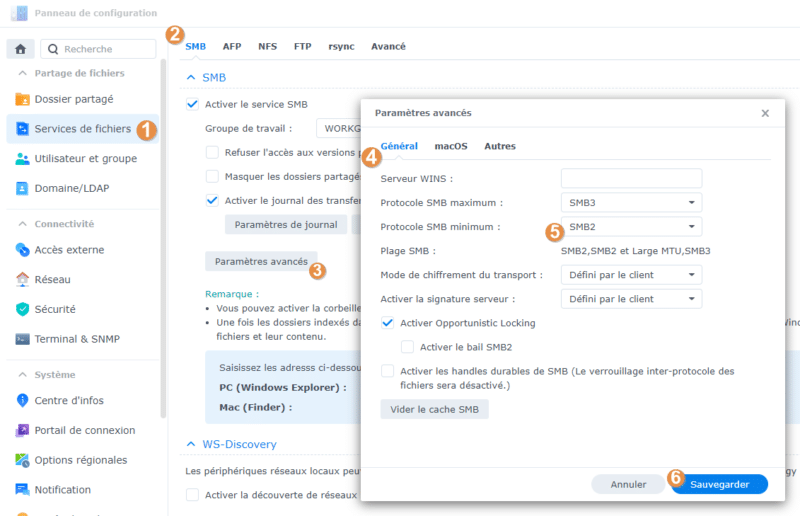Click the Recherche search field
Screen dimensions: 800x516
[98, 49]
